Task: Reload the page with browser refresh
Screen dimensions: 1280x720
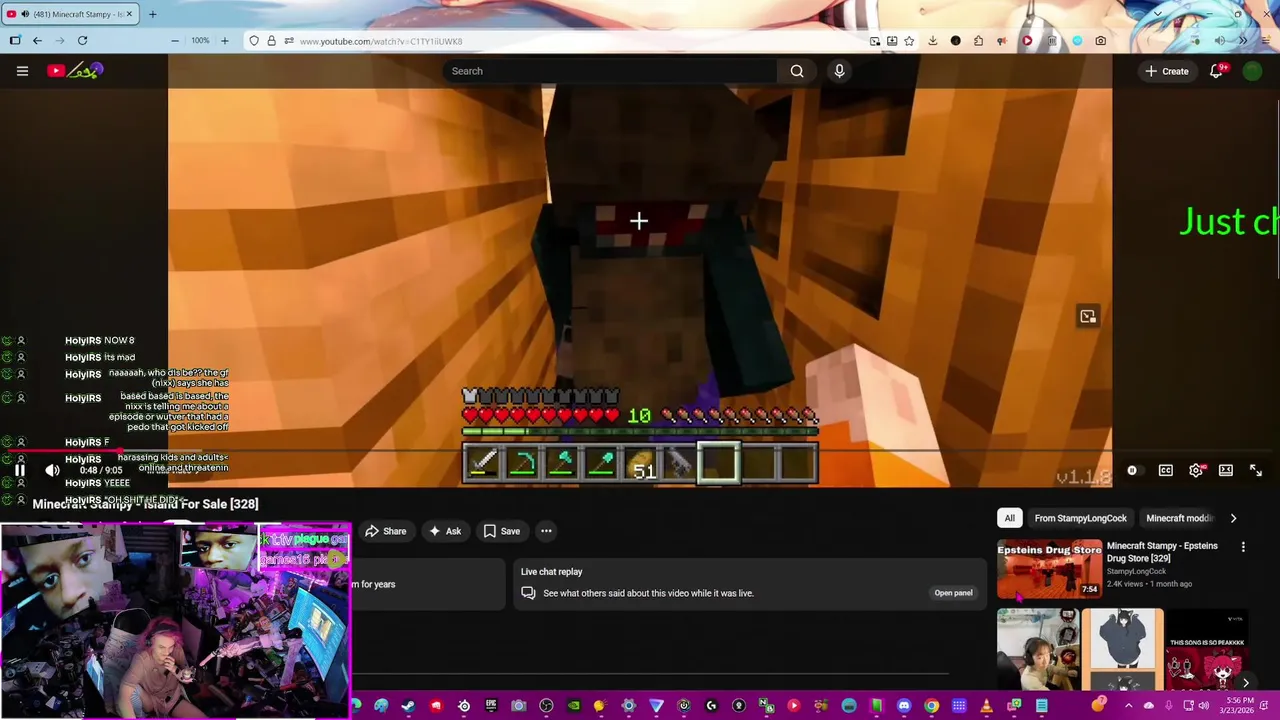Action: (82, 41)
